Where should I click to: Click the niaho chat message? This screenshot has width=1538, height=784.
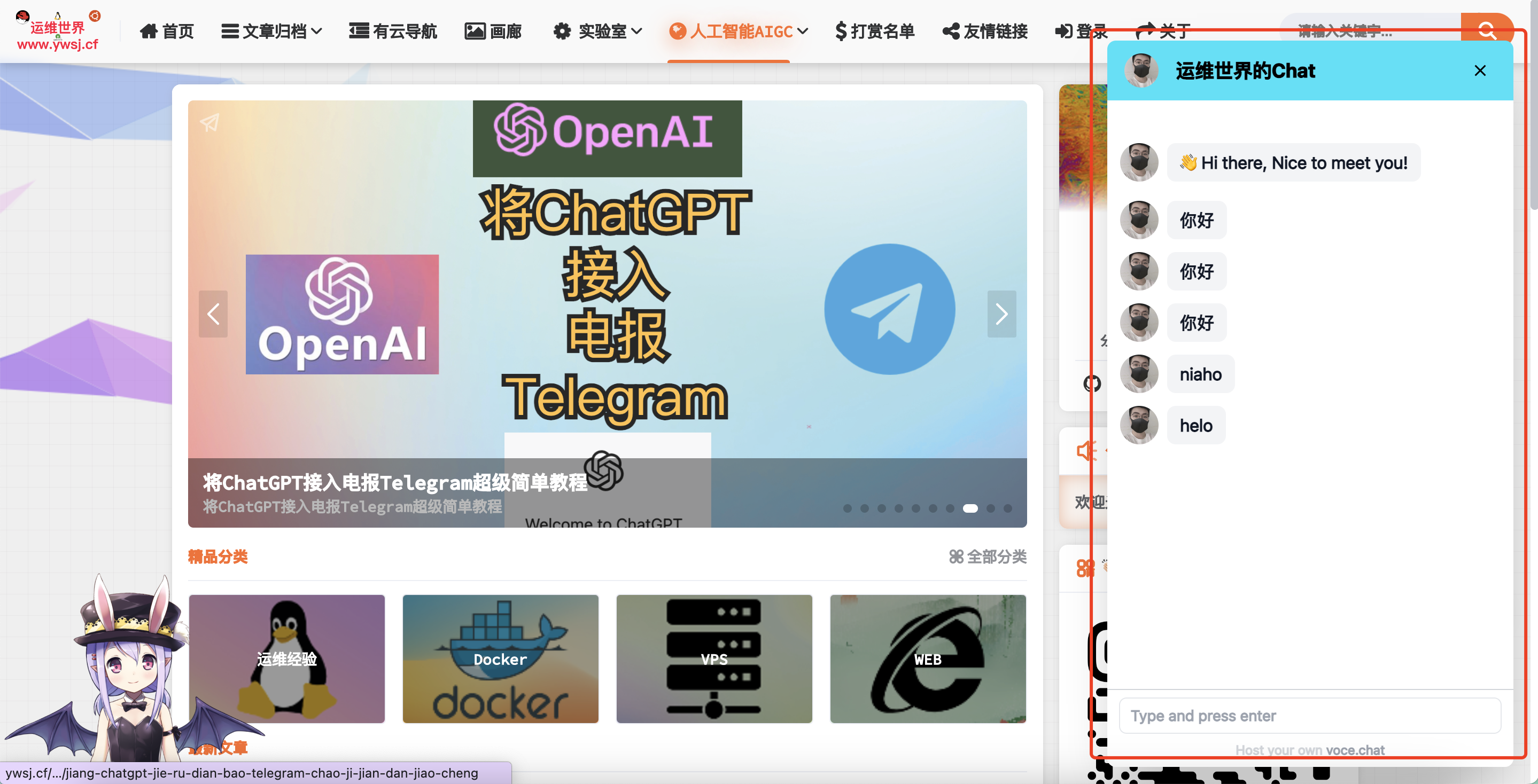point(1200,374)
